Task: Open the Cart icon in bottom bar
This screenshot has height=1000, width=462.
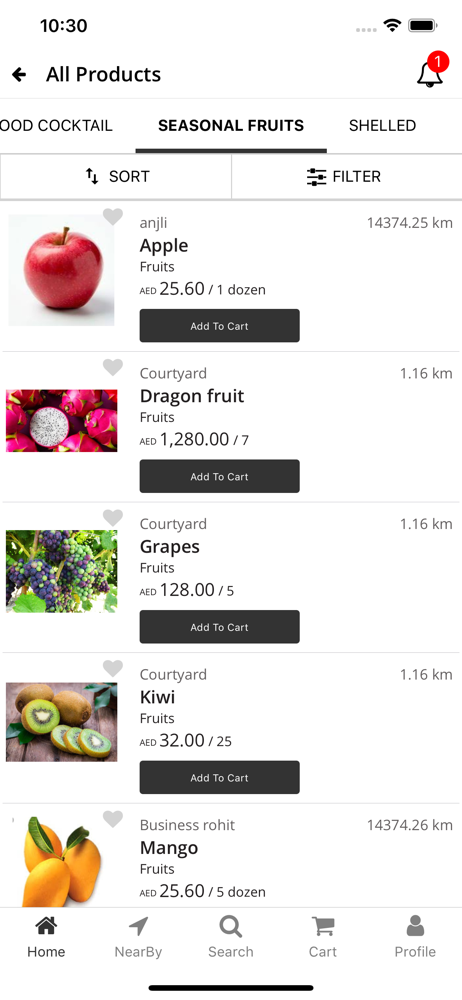Action: tap(323, 926)
